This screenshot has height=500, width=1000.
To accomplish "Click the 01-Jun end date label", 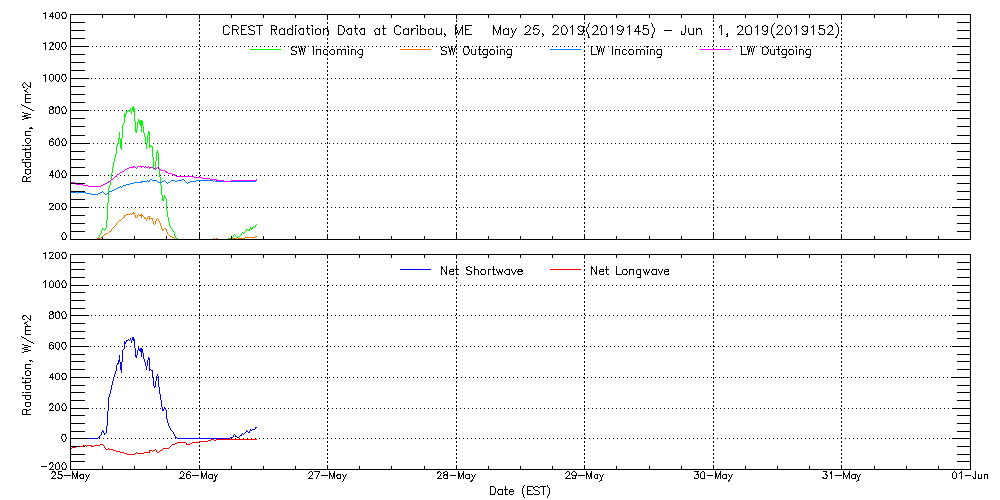I will point(968,476).
